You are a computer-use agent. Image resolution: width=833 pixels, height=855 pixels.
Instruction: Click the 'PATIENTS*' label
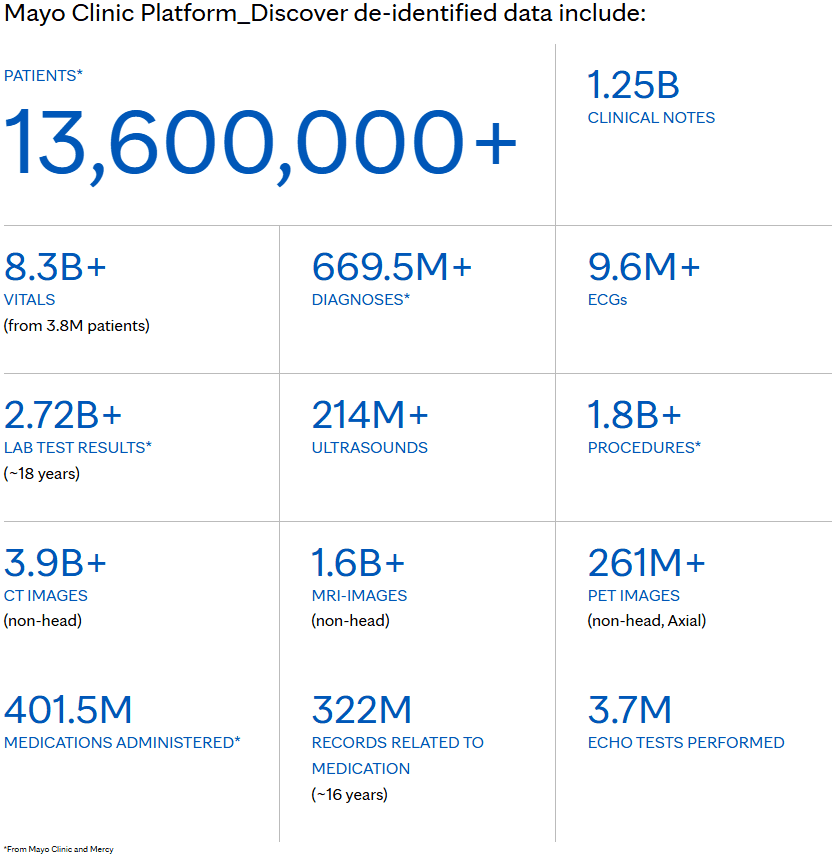[43, 76]
